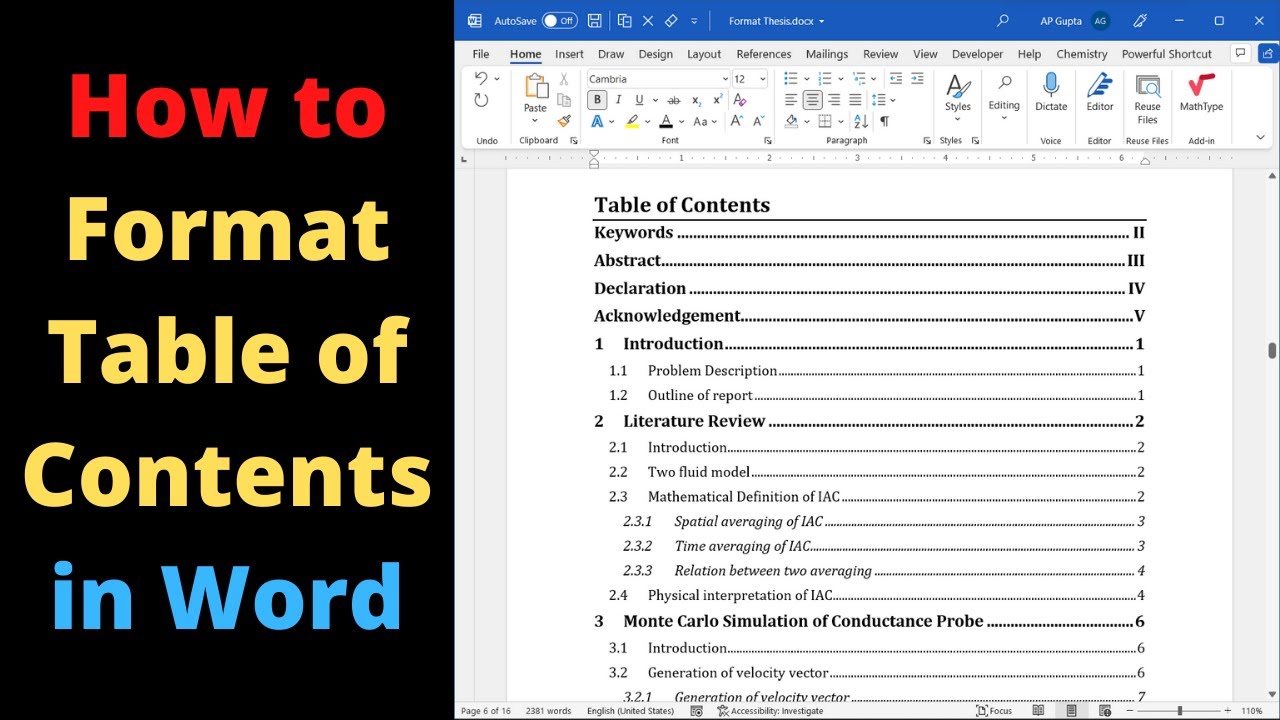Show paragraph marks with the pilcrow icon

(884, 121)
